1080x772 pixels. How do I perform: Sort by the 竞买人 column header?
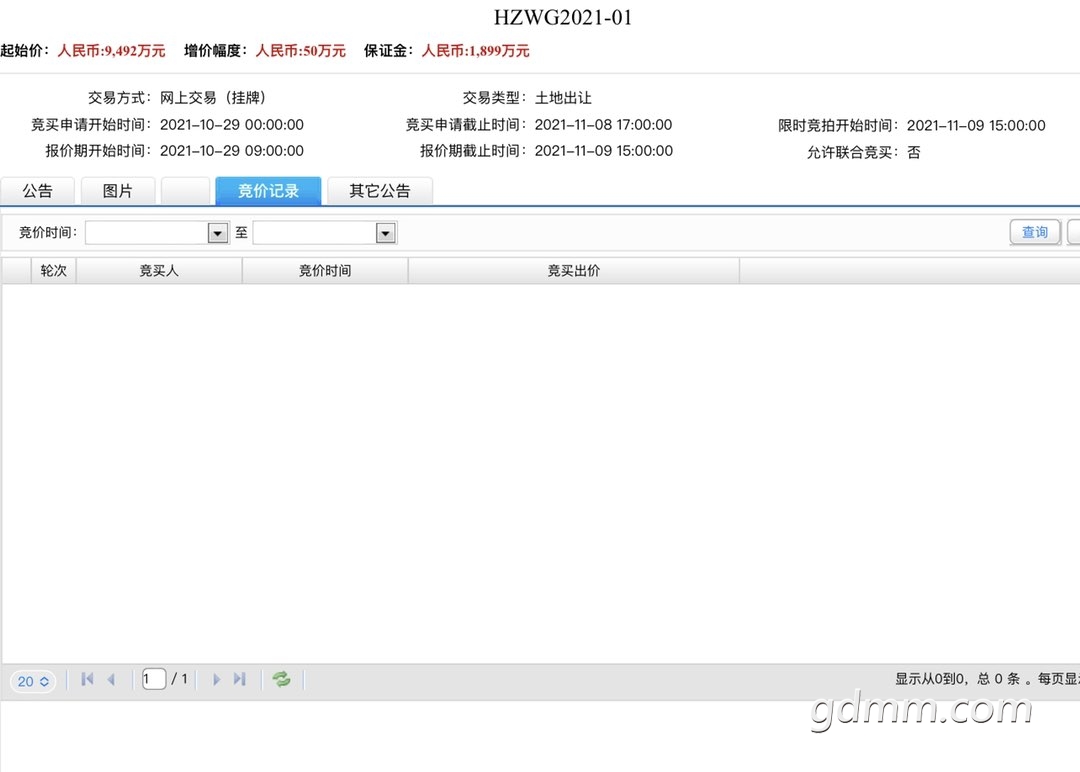[159, 271]
